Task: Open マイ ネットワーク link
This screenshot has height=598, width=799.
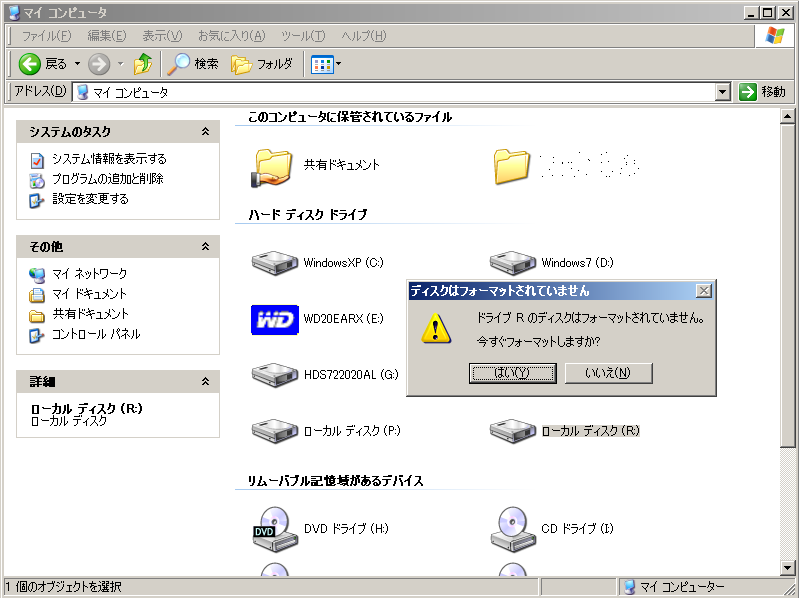Action: (90, 274)
